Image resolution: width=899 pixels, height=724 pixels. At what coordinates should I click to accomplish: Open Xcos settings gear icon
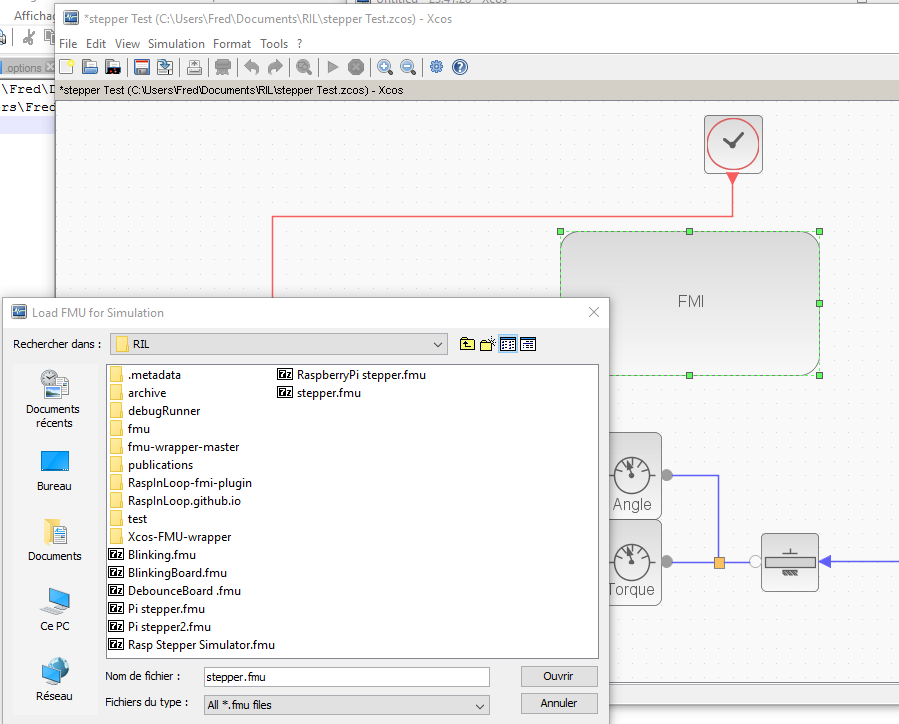pyautogui.click(x=436, y=67)
